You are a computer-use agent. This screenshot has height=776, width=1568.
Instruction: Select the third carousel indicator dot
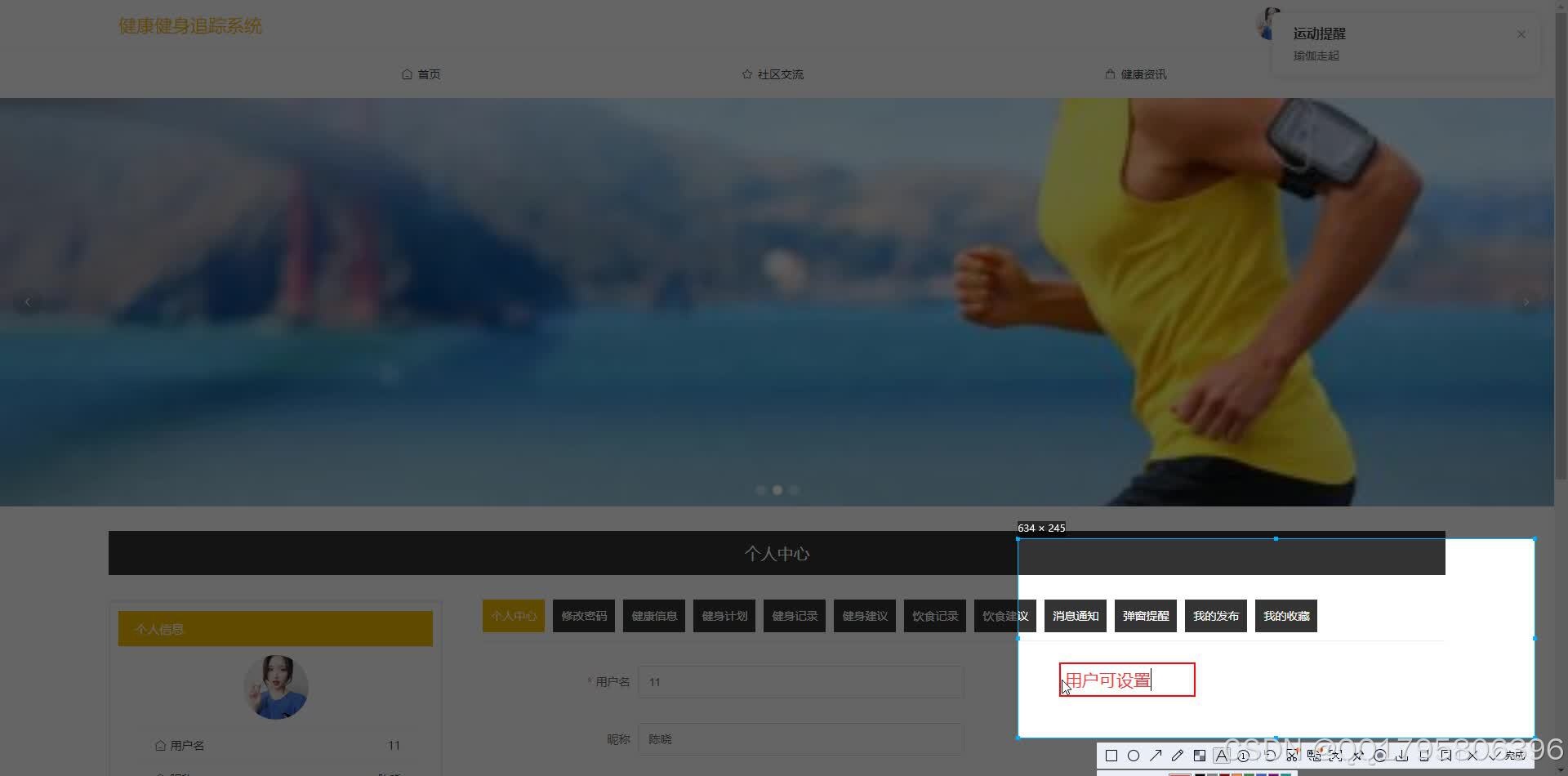[794, 490]
